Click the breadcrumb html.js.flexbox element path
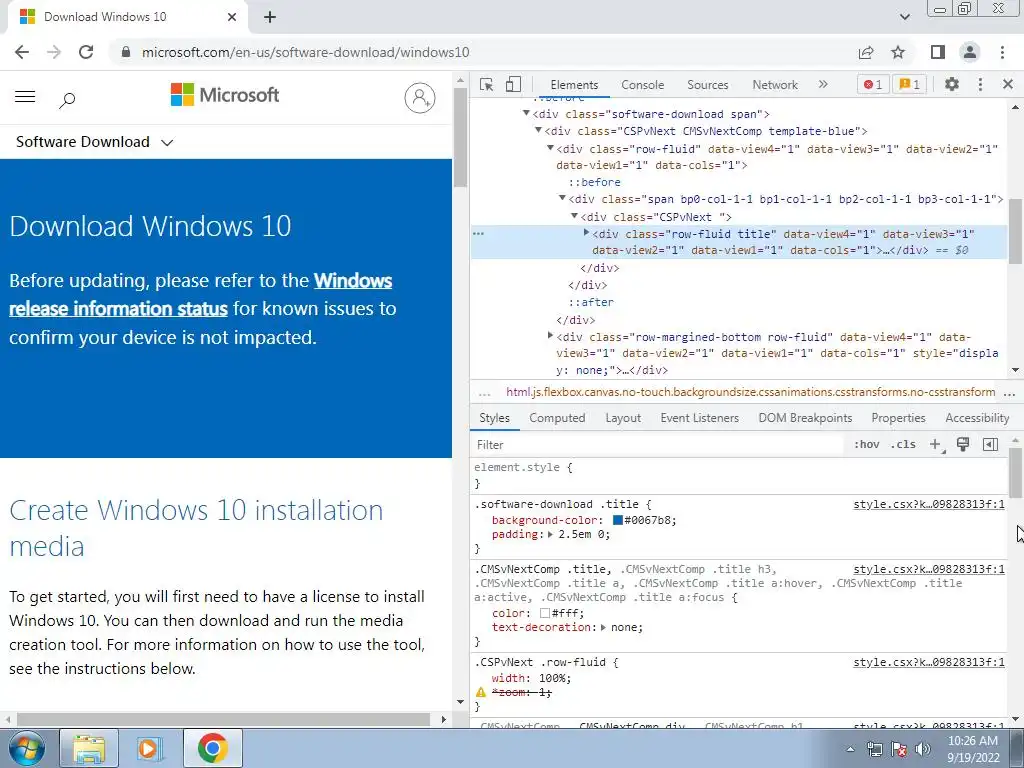Screen dimensions: 1024x768 click(x=750, y=392)
